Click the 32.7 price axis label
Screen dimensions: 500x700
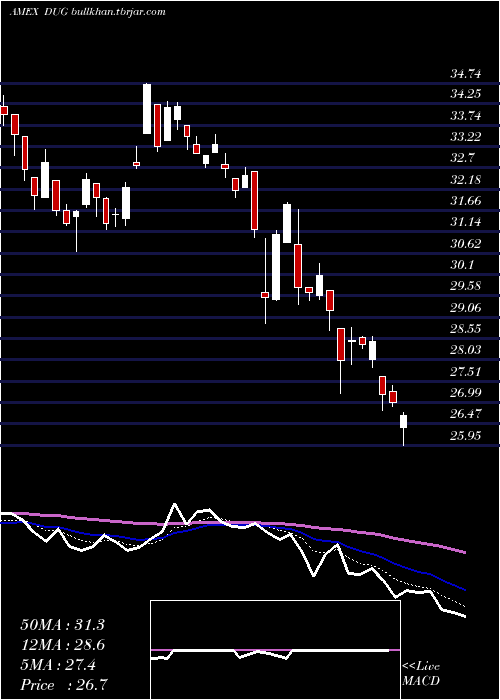point(462,158)
